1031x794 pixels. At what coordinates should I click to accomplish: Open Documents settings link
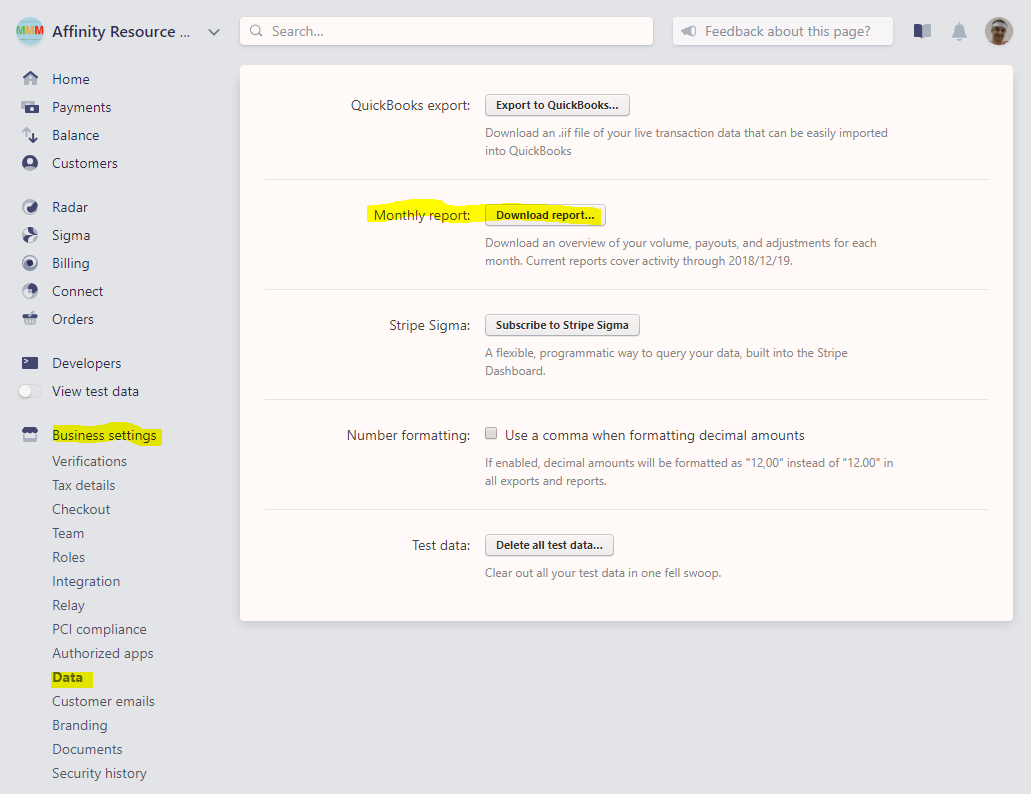point(87,749)
